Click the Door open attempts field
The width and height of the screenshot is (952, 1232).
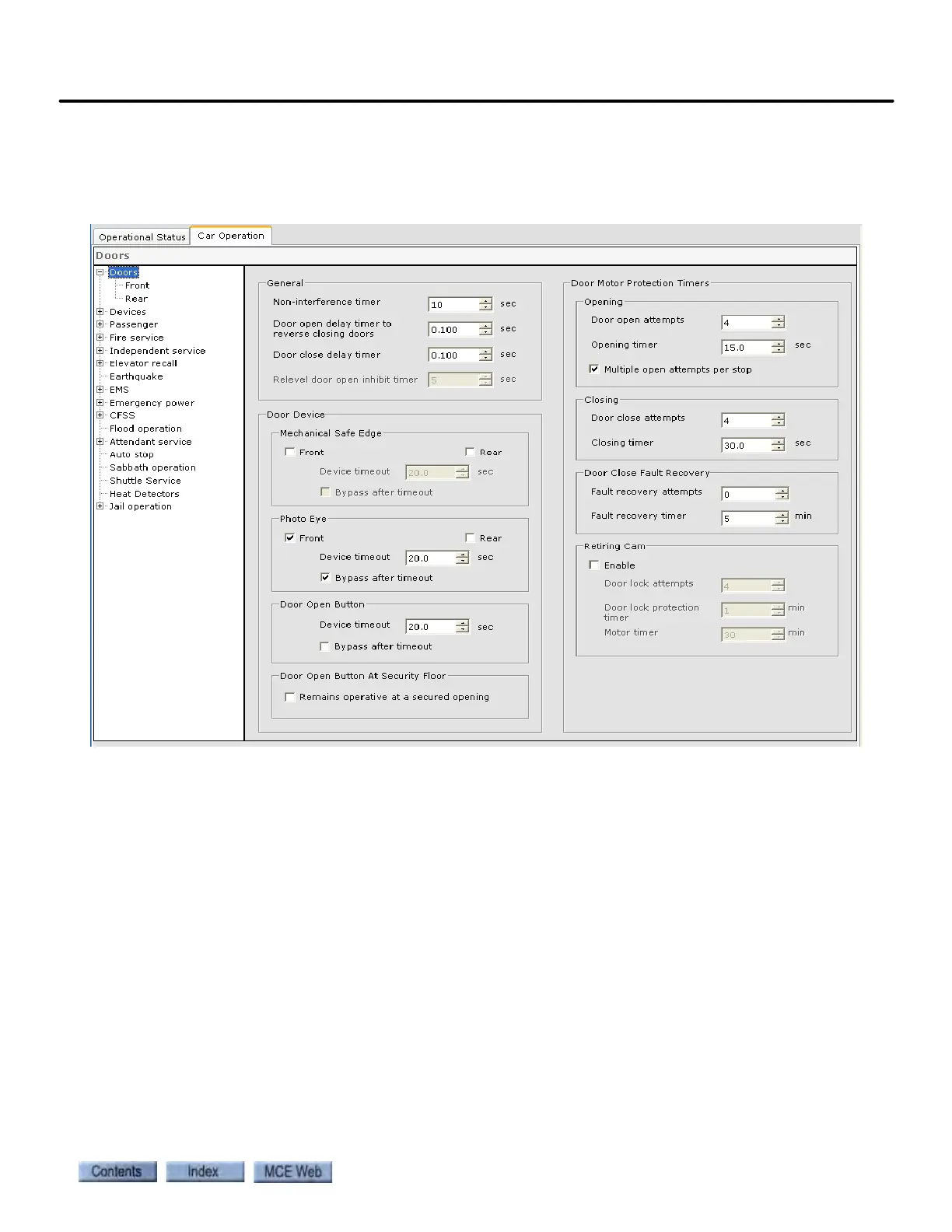pyautogui.click(x=747, y=322)
